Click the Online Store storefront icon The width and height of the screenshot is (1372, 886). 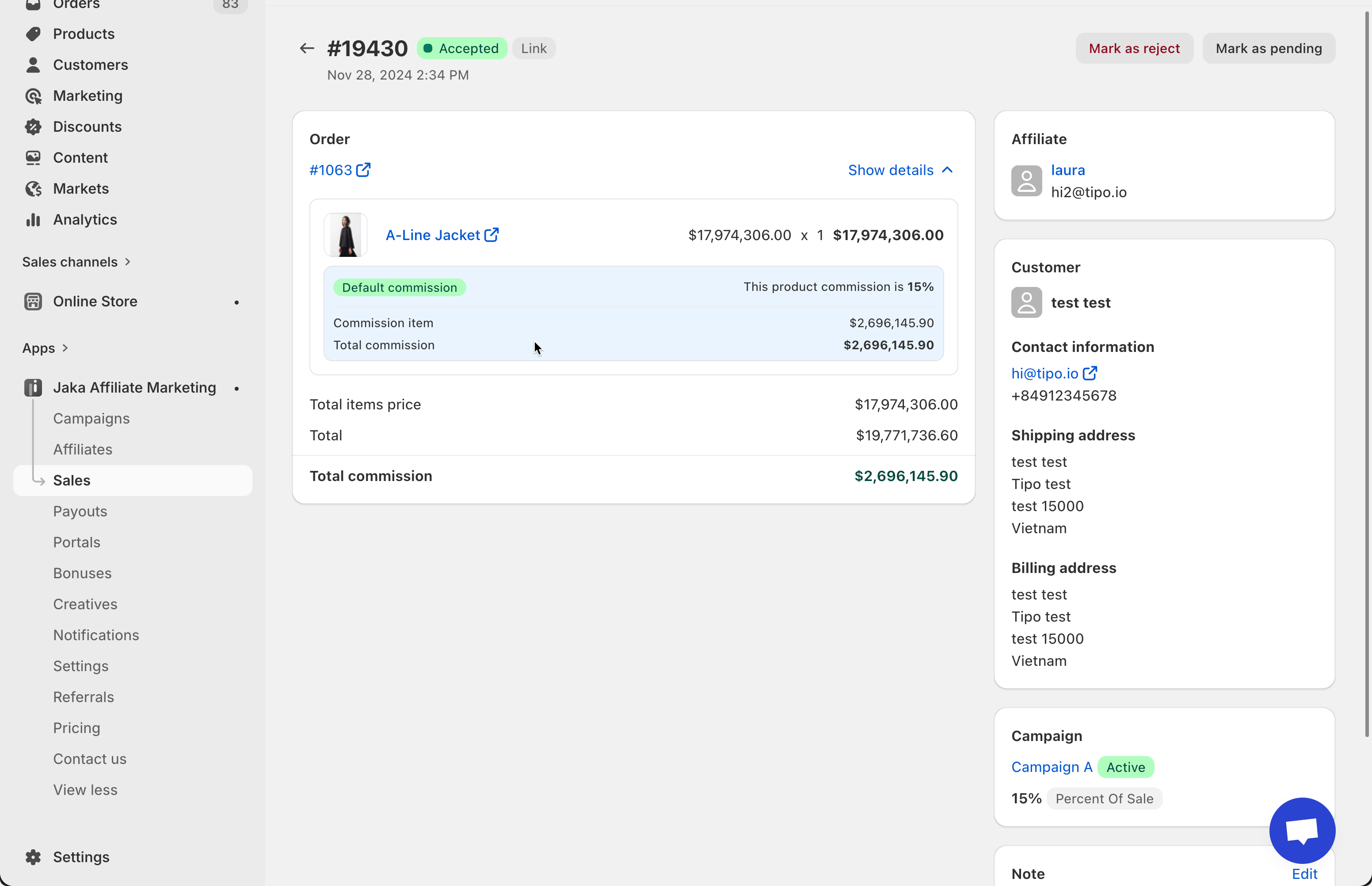point(33,302)
